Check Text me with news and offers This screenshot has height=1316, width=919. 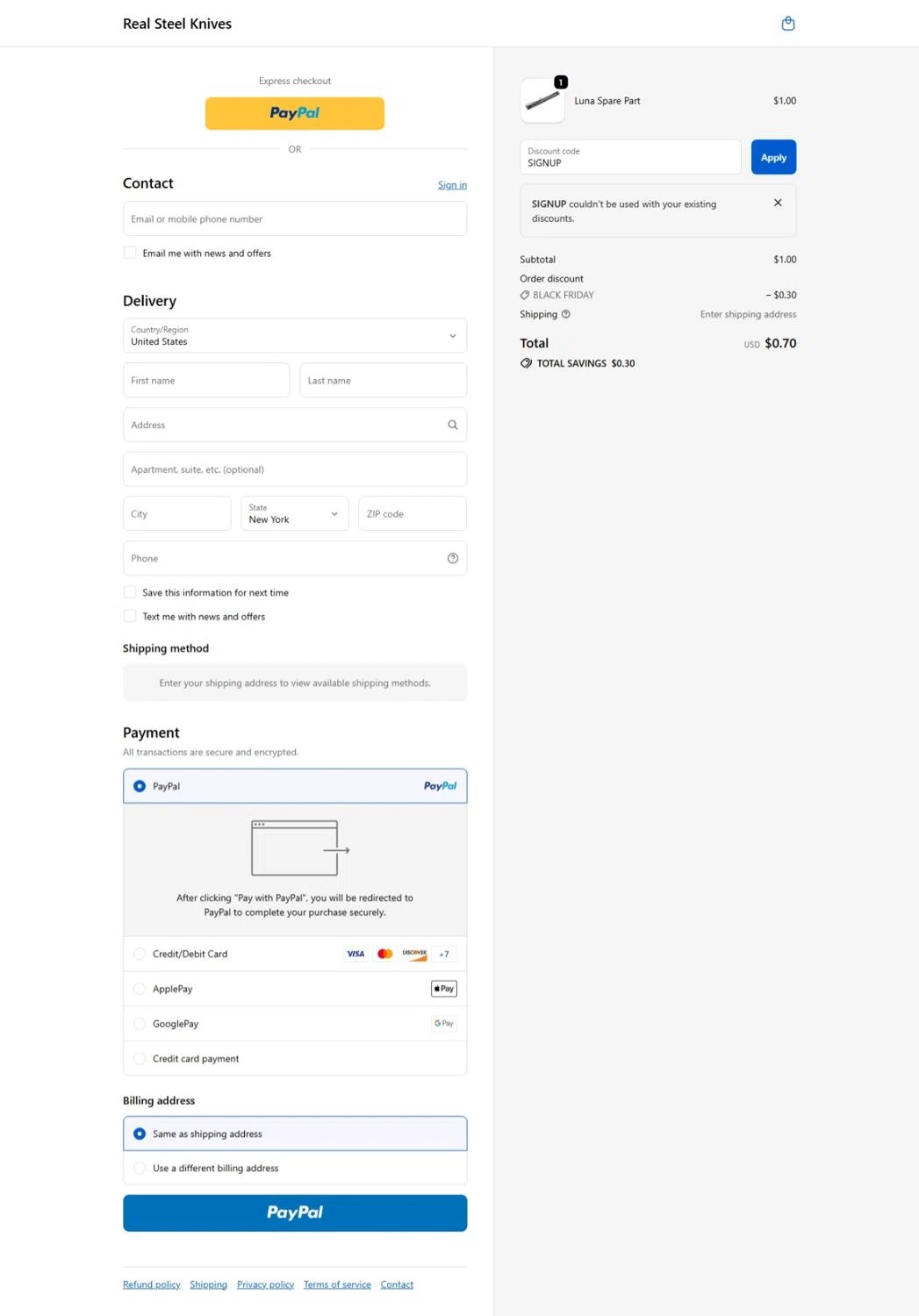point(130,616)
